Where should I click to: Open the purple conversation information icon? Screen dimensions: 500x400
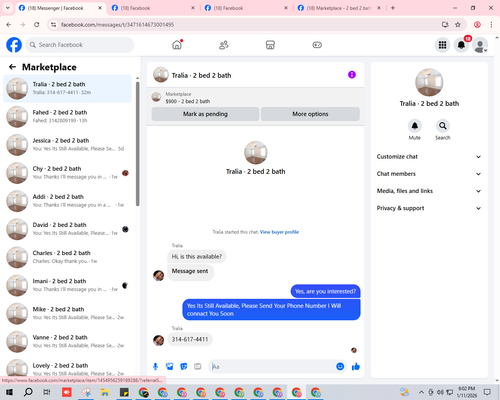click(352, 75)
